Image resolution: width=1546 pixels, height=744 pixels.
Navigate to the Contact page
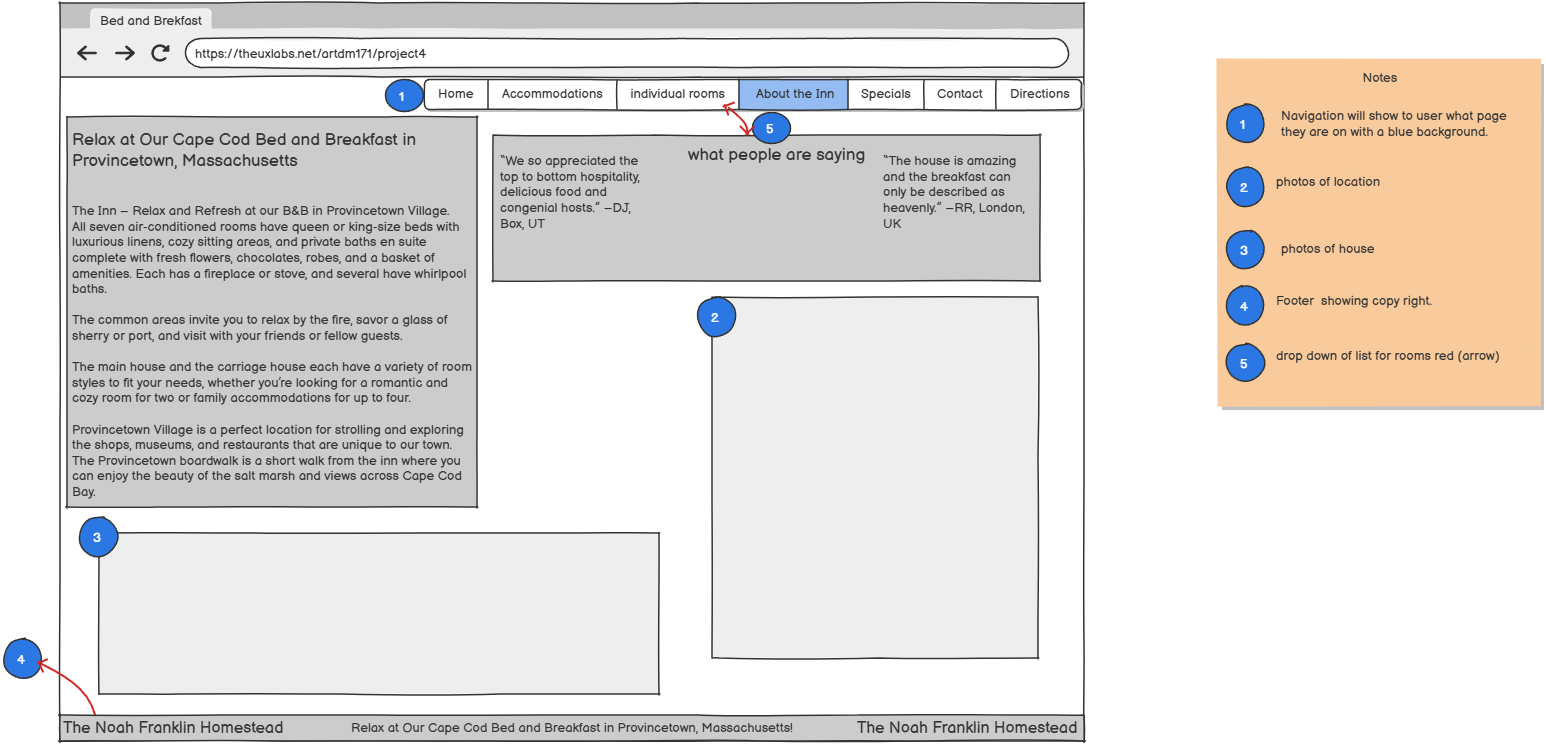[x=959, y=94]
